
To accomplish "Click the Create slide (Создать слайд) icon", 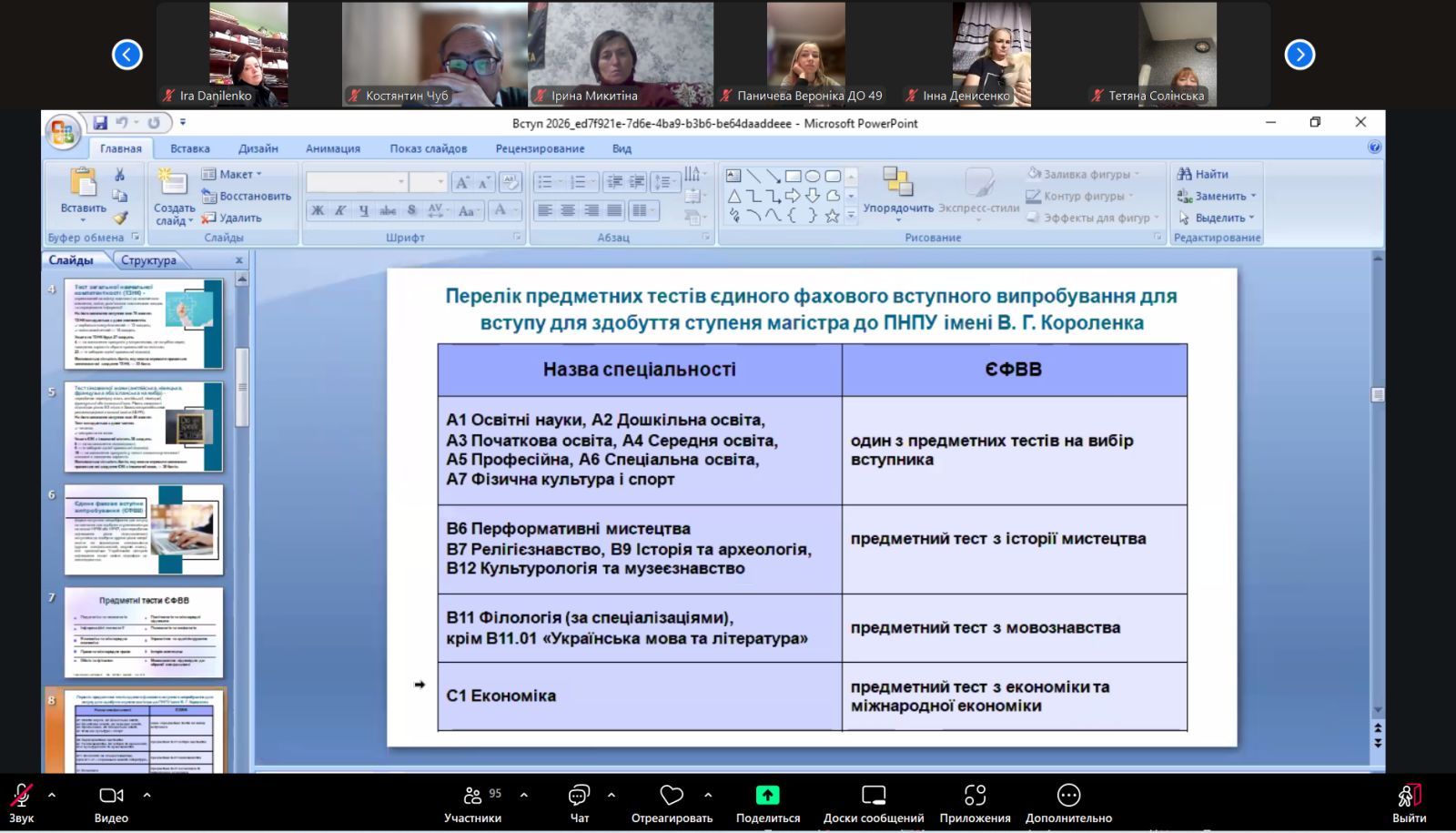I will pos(172,184).
